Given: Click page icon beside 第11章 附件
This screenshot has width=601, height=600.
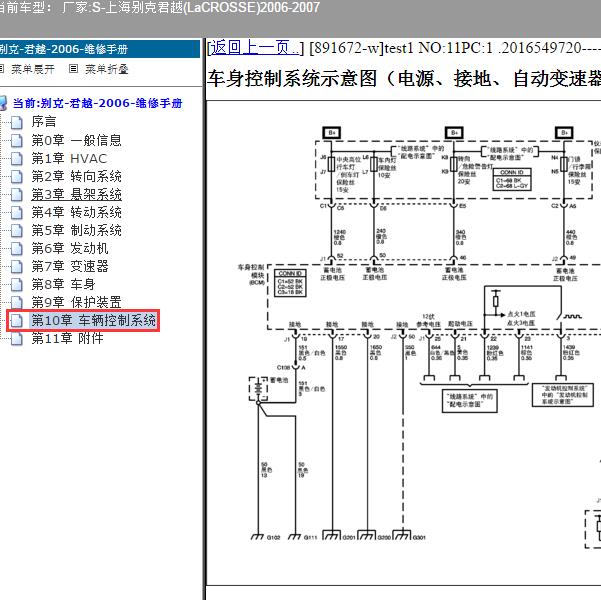Looking at the screenshot, I should 16,339.
